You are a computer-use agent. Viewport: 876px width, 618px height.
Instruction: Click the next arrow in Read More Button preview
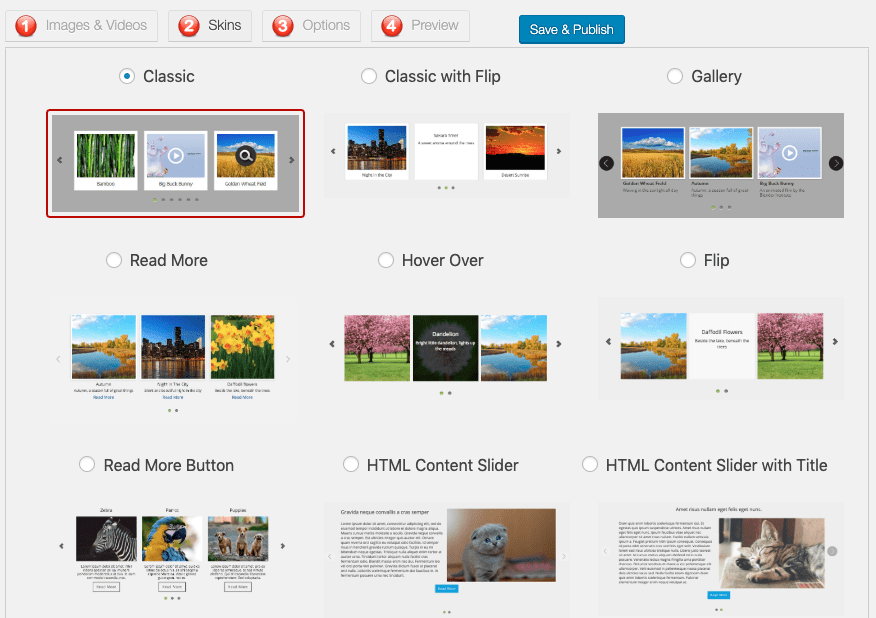283,548
